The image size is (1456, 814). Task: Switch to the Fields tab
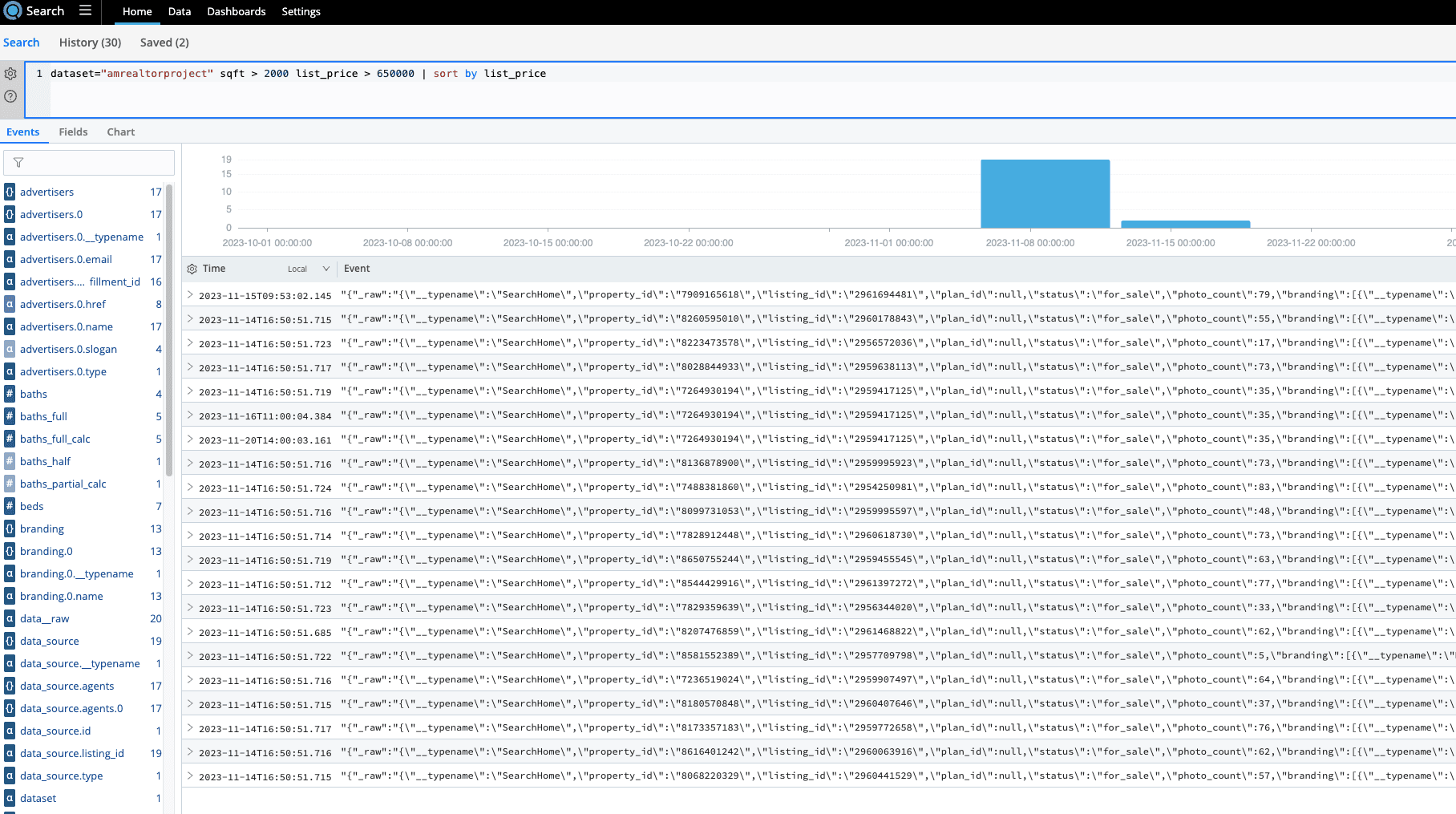pos(73,132)
